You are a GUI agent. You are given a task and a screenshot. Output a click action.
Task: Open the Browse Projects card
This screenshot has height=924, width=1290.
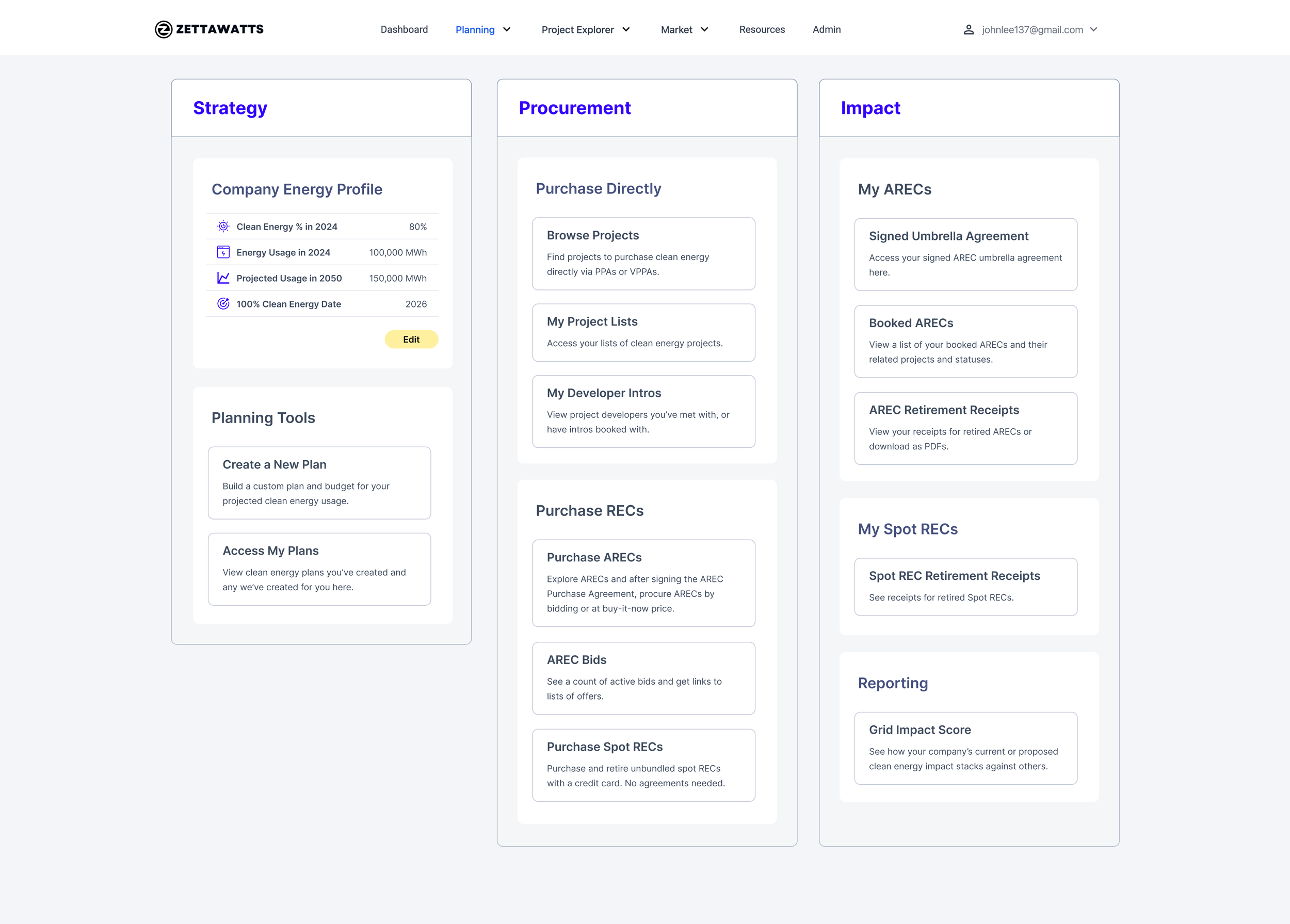pos(643,254)
